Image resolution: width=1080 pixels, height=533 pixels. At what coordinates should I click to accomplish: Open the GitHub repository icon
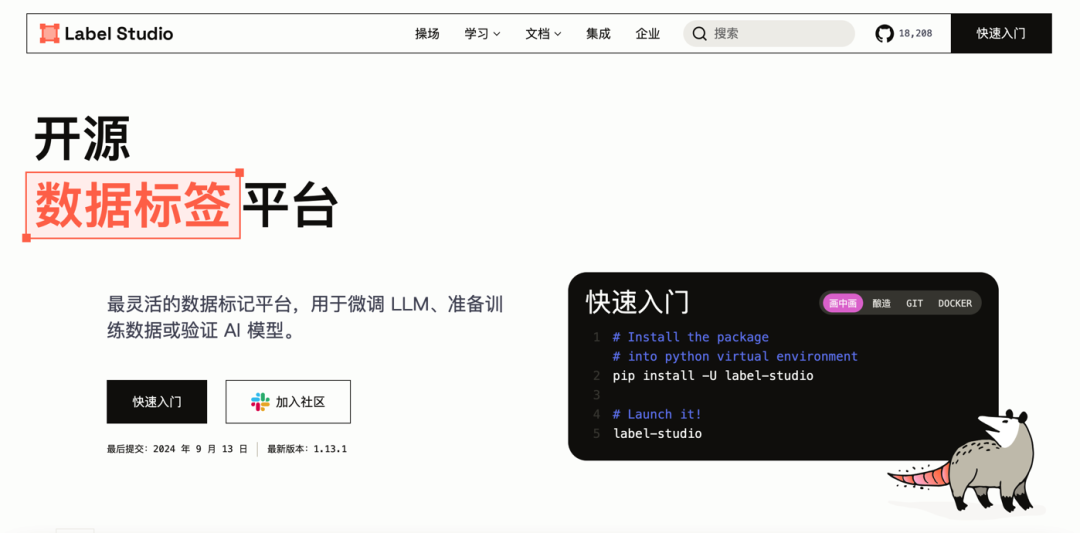point(884,33)
